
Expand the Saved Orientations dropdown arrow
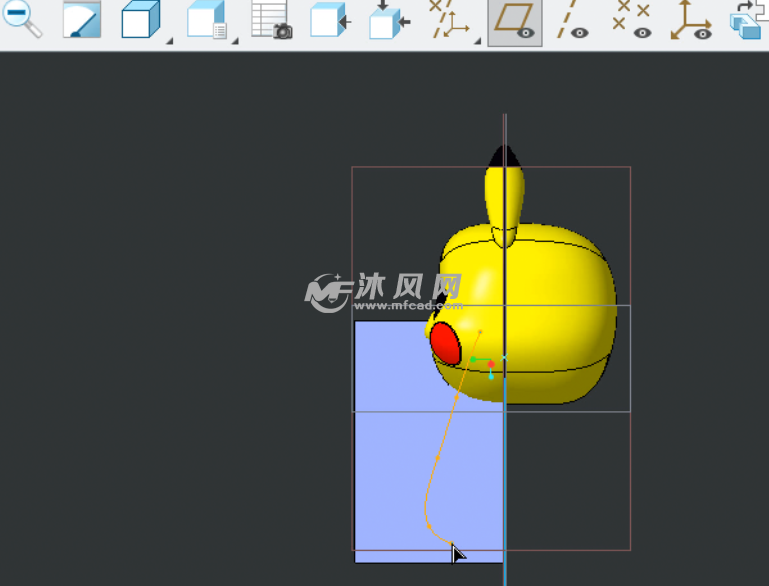(235, 41)
